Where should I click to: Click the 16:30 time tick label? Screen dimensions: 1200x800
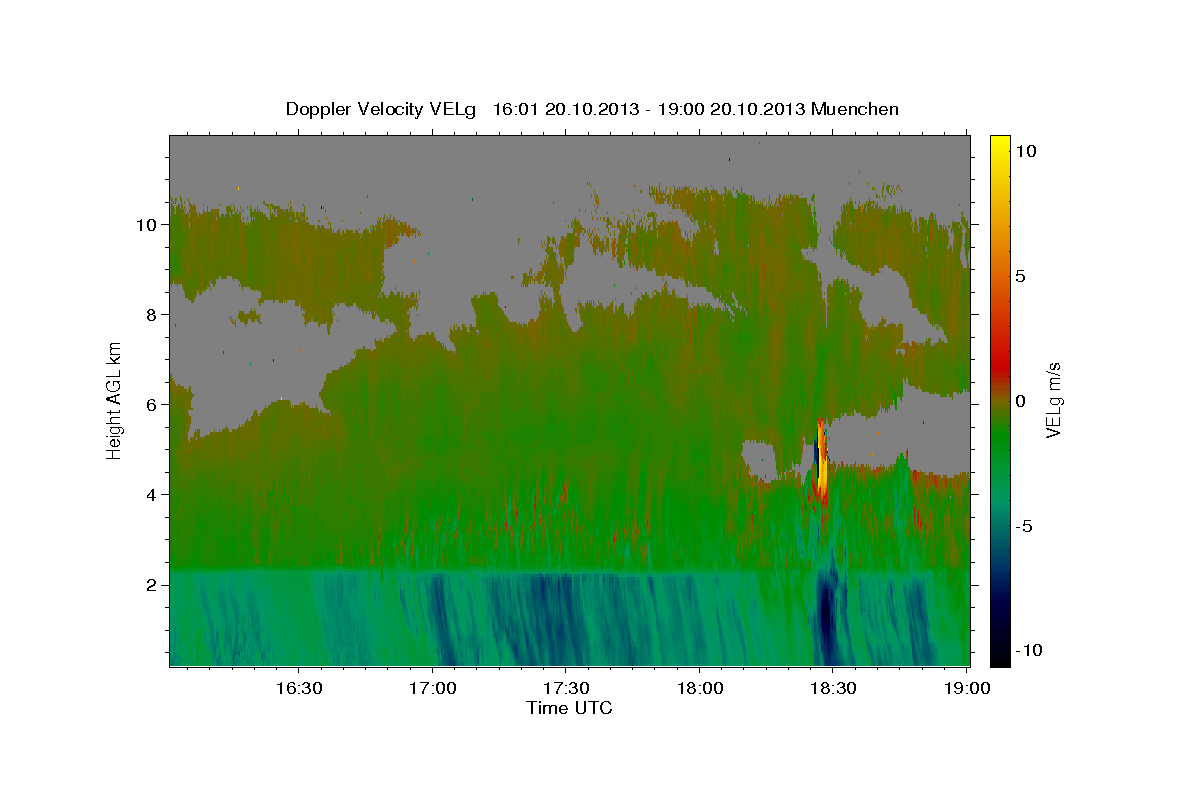(x=298, y=689)
